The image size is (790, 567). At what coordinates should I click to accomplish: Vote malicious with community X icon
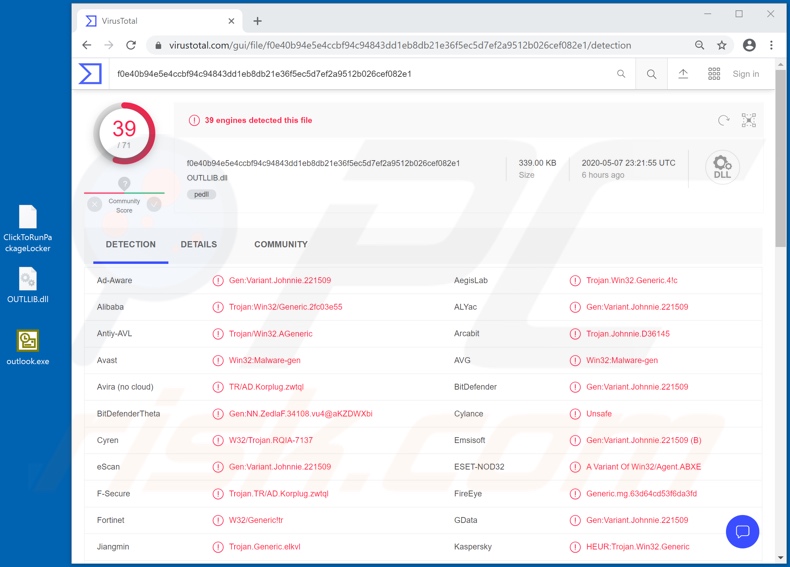click(95, 204)
